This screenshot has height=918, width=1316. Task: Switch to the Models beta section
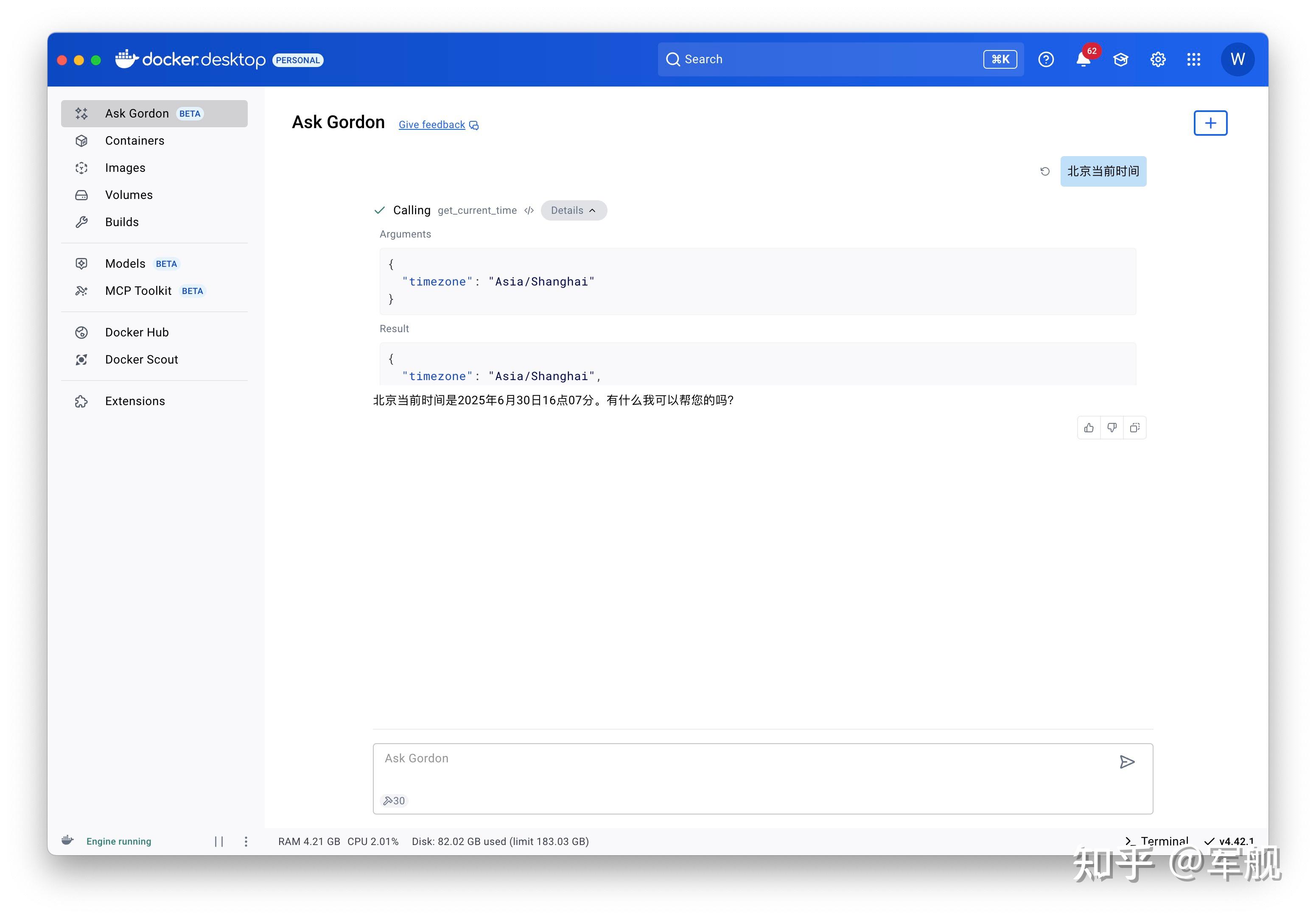124,263
